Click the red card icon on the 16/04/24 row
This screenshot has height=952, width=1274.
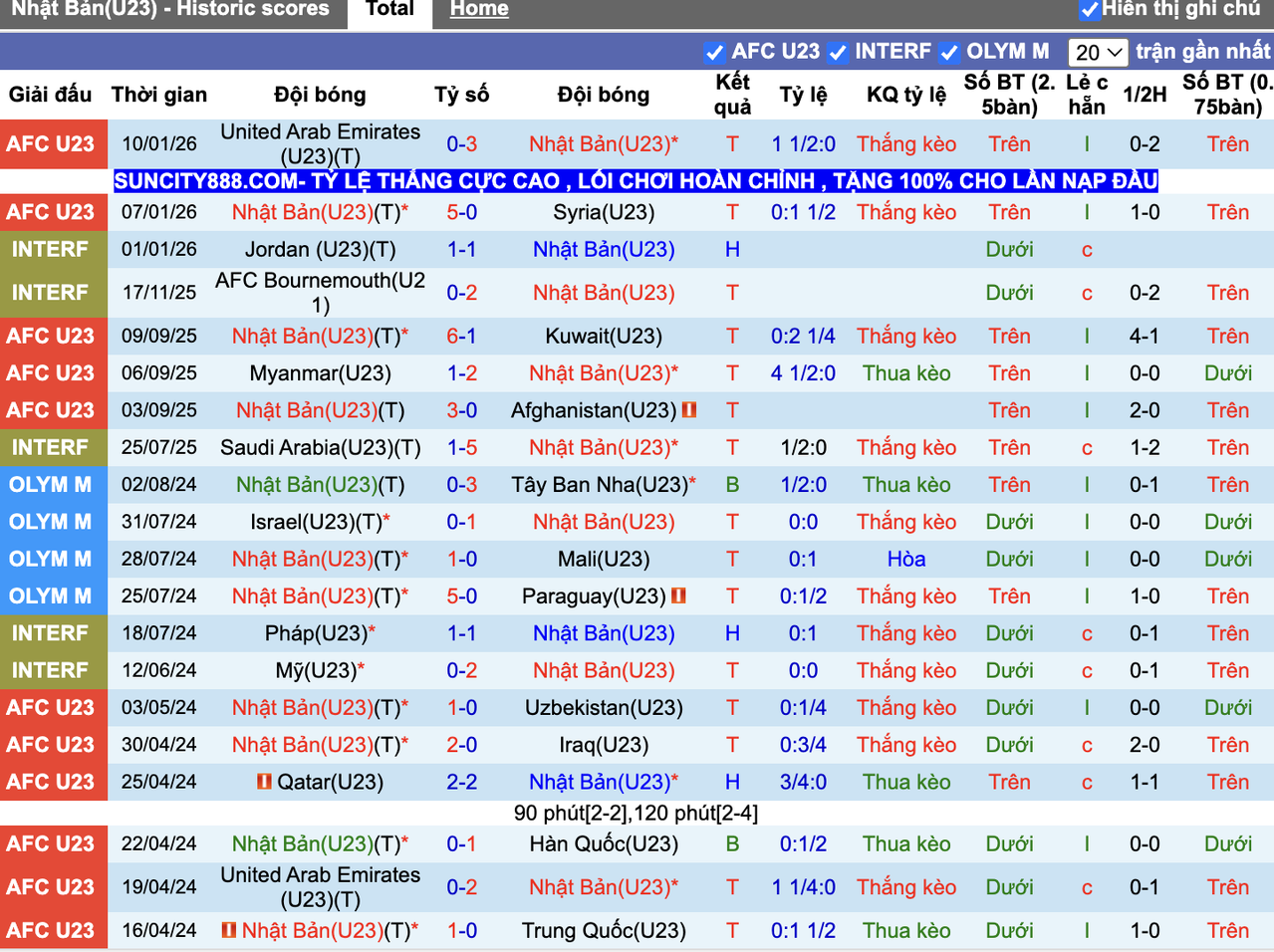229,930
